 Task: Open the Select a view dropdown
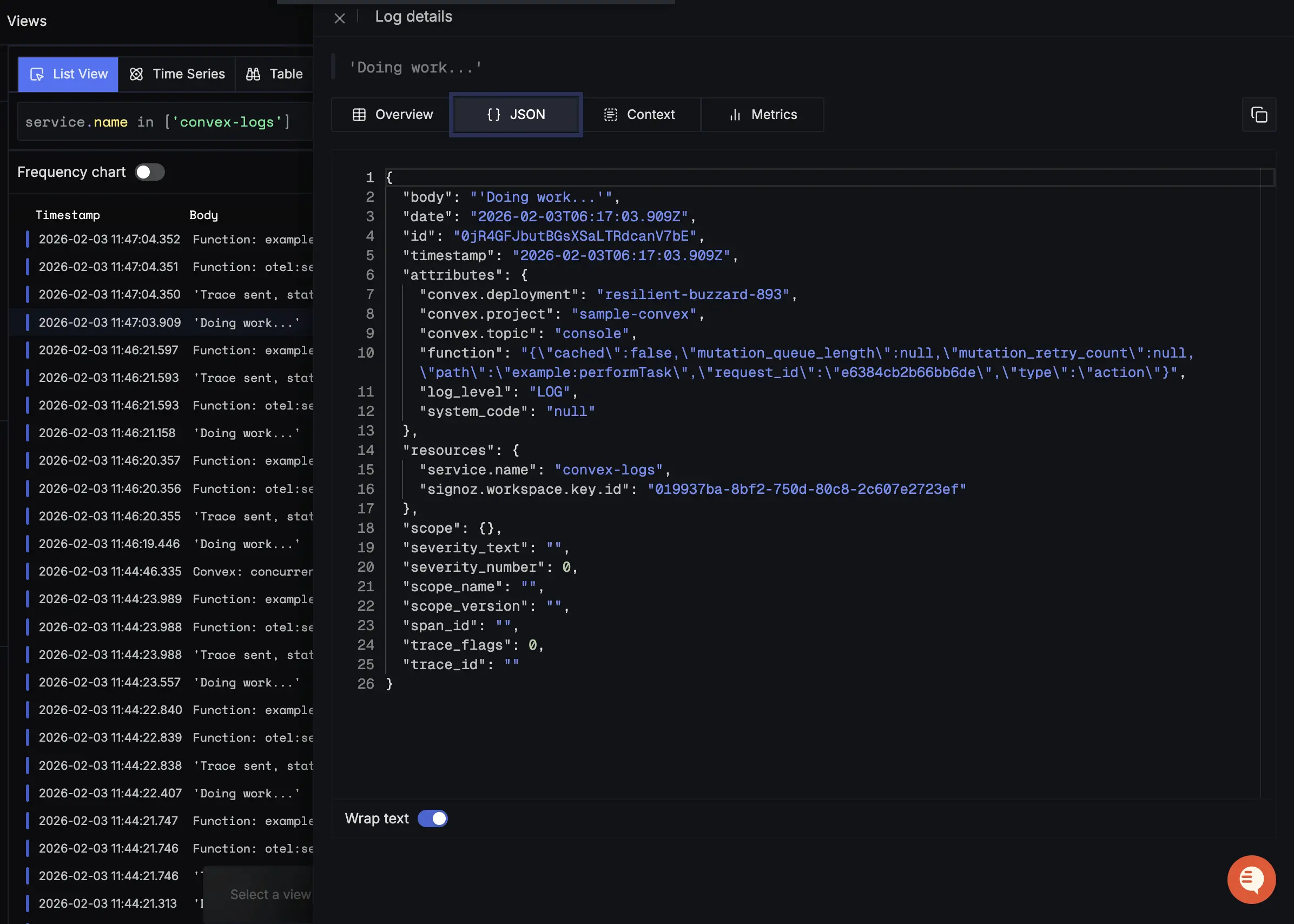coord(270,894)
